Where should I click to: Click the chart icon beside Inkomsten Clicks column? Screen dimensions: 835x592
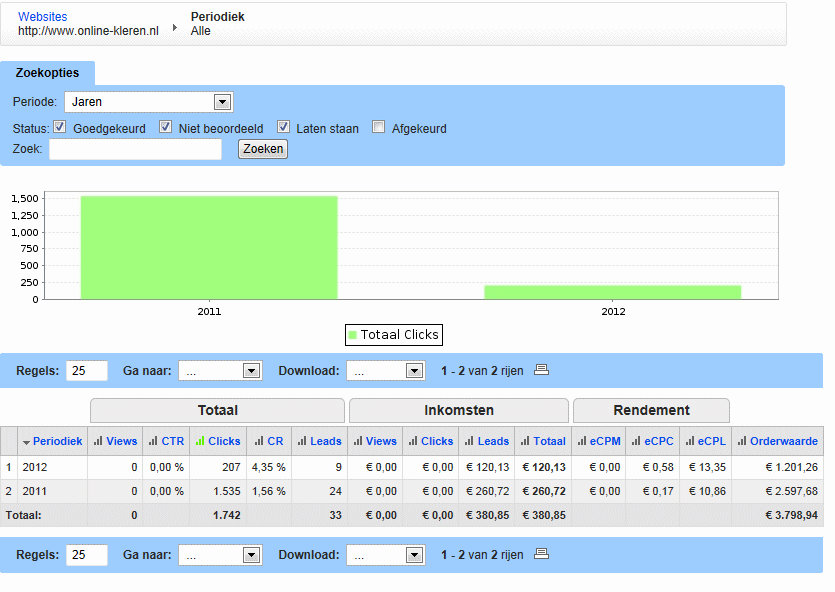pyautogui.click(x=413, y=441)
